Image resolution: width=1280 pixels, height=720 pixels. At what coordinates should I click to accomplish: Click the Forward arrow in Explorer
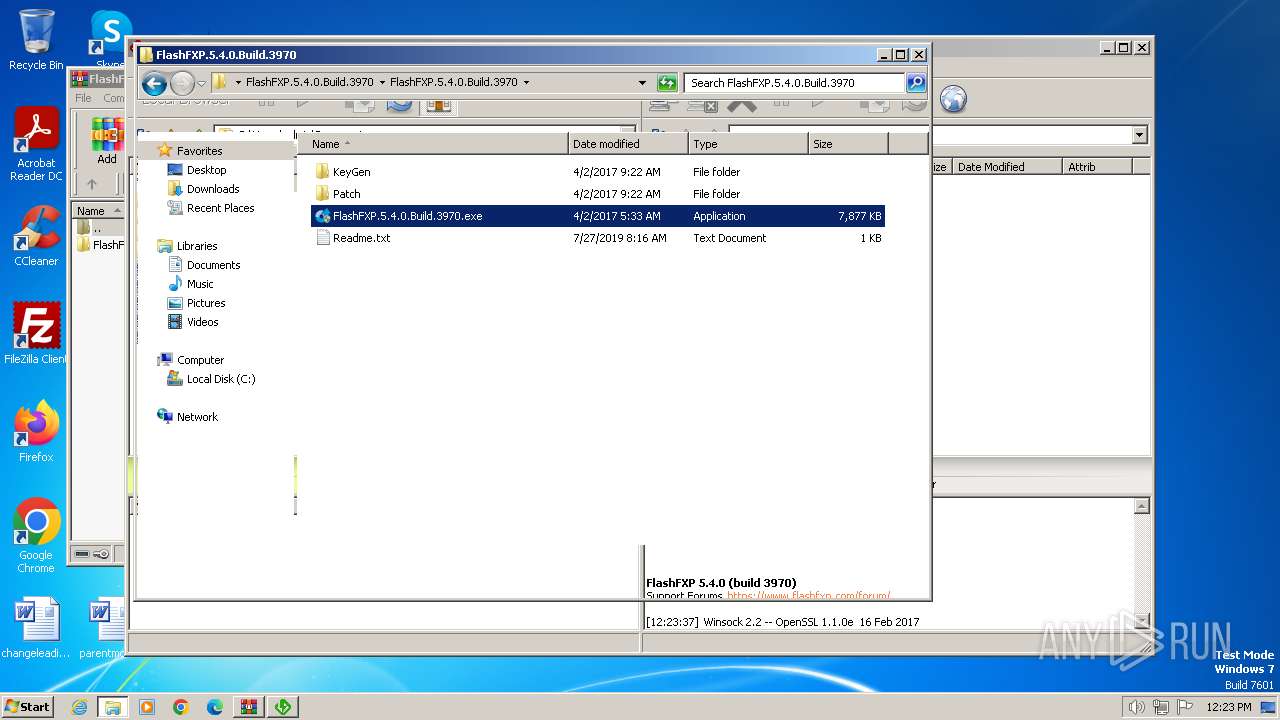click(182, 83)
